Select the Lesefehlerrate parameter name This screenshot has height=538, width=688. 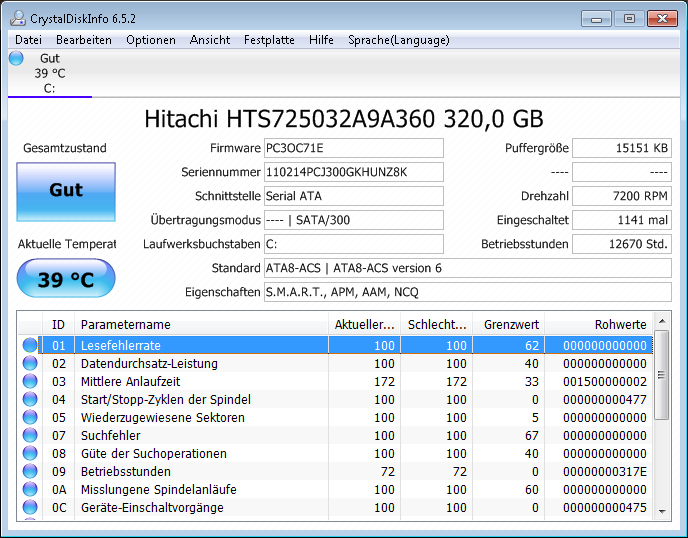tap(121, 346)
